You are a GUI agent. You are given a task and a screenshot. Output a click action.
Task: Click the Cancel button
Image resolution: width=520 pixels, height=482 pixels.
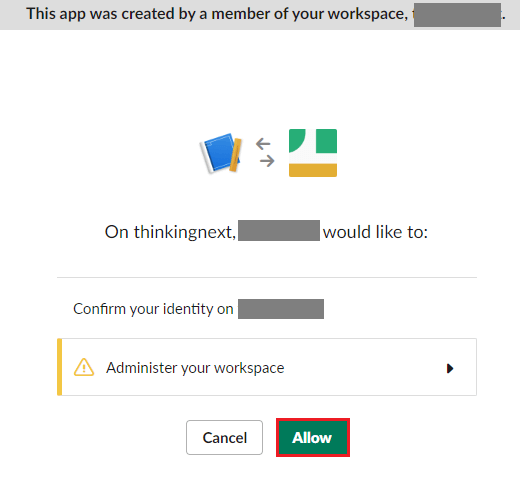click(x=224, y=437)
